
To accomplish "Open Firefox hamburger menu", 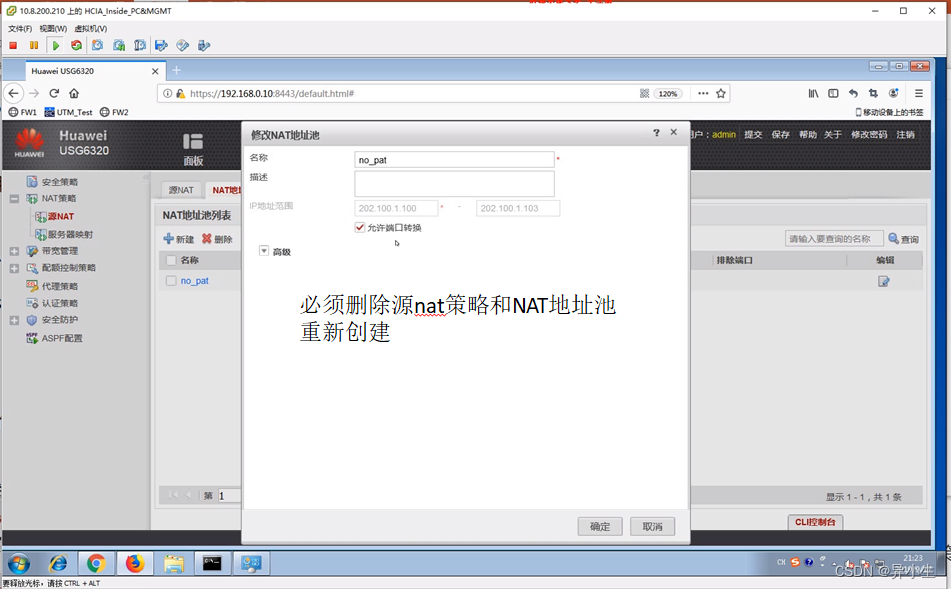I will (918, 93).
